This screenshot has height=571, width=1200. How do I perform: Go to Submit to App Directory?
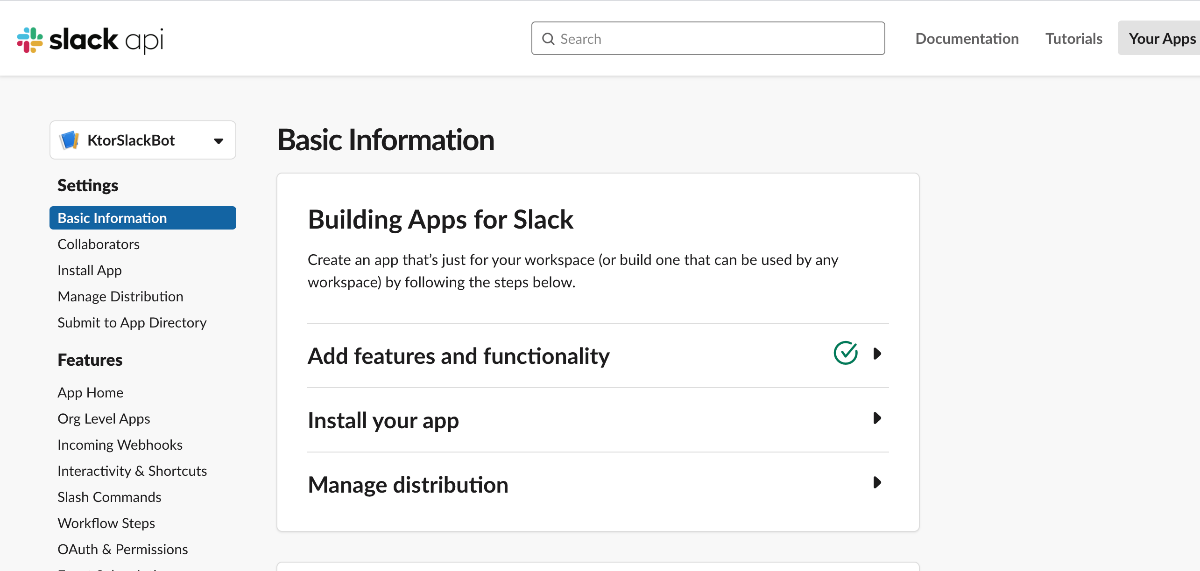pyautogui.click(x=132, y=322)
